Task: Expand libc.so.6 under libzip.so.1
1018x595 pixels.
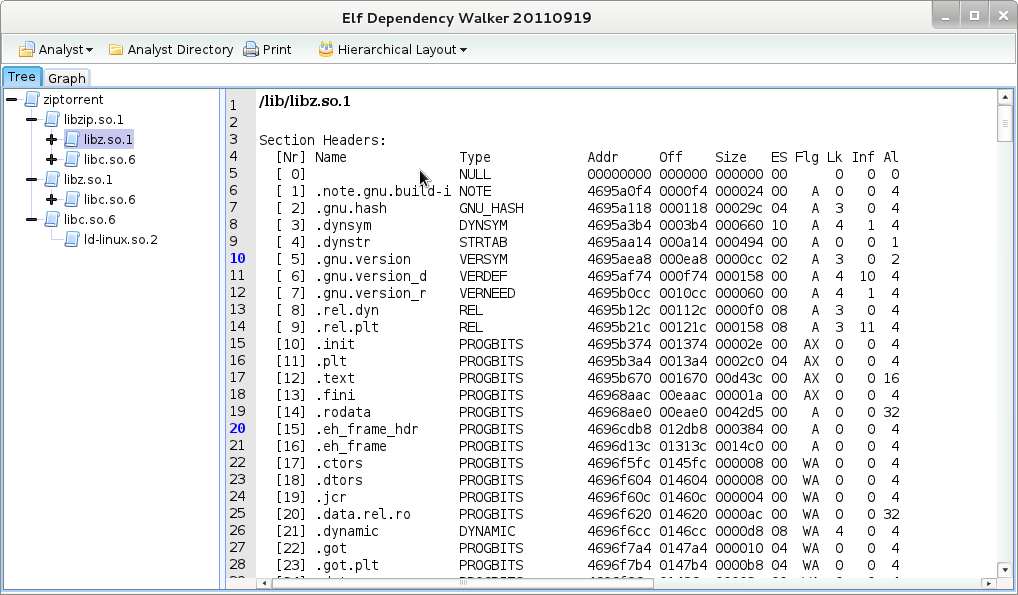Action: coord(52,160)
